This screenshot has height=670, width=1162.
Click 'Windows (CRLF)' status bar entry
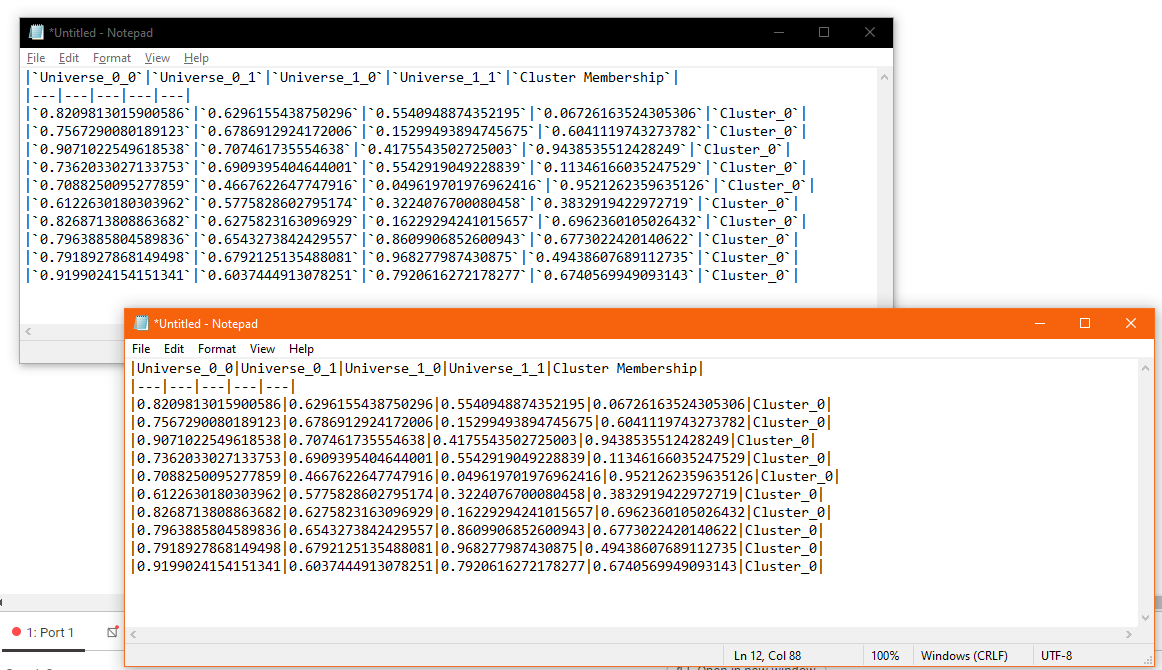click(964, 656)
